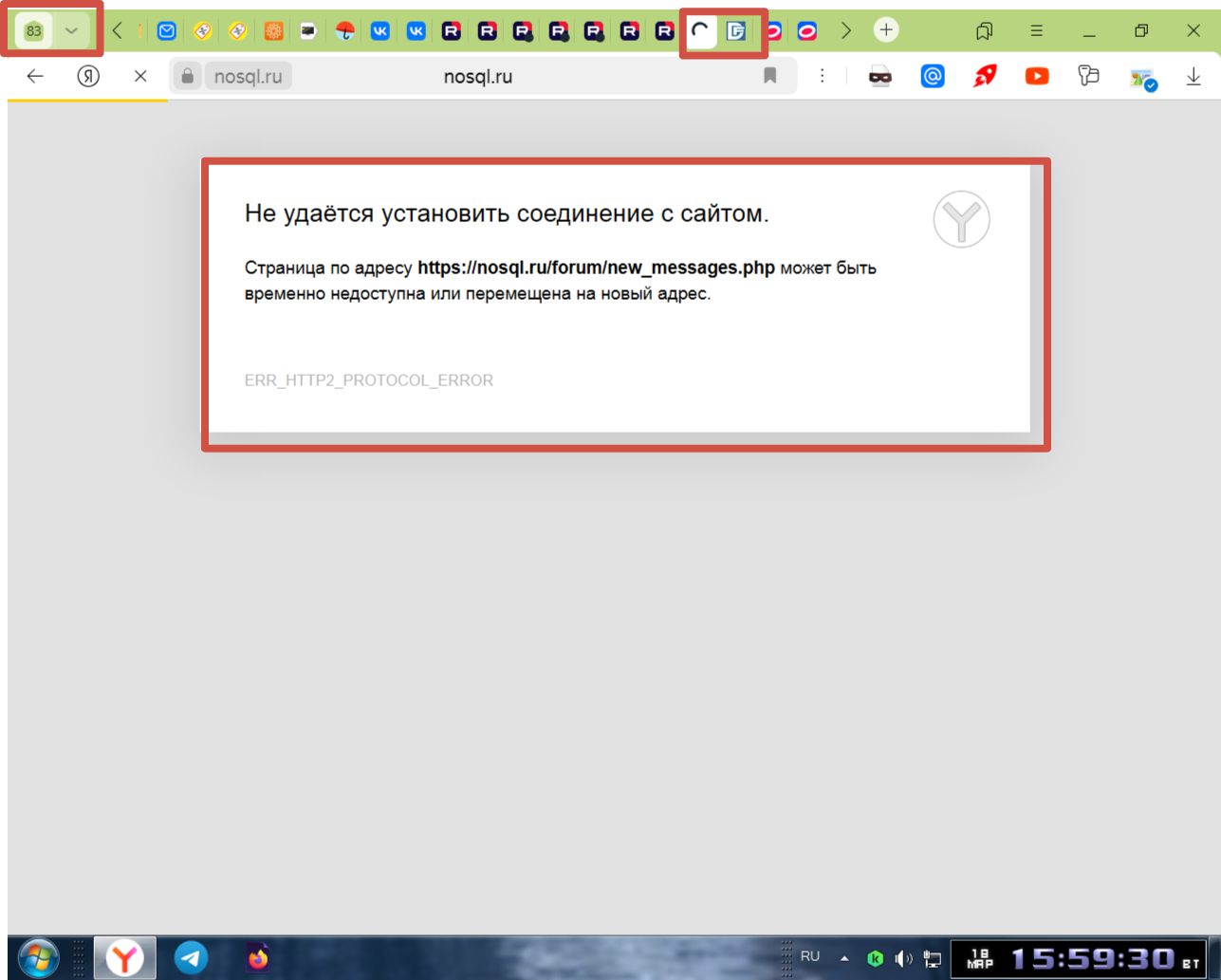This screenshot has width=1221, height=980.
Task: Bookmark the current page
Action: [770, 77]
